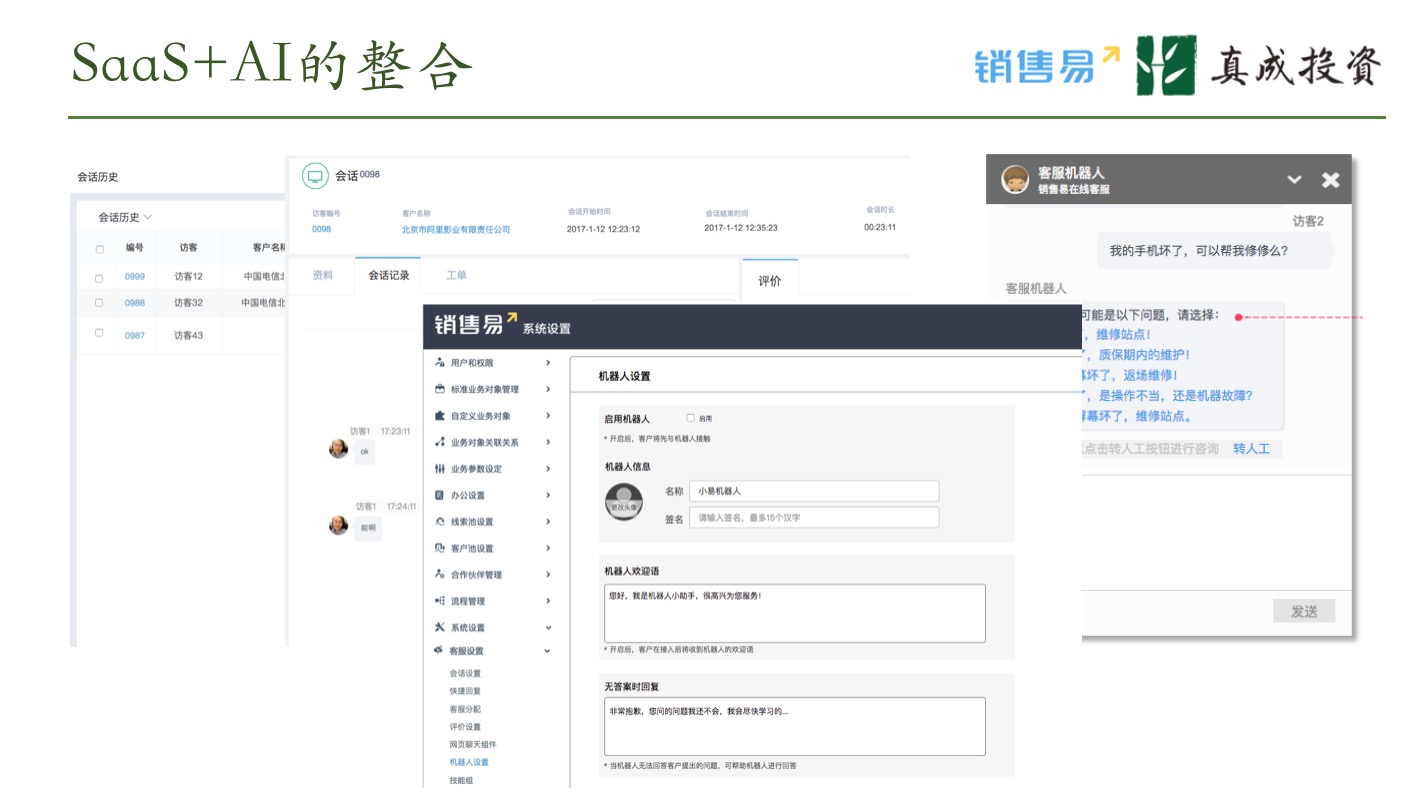Image resolution: width=1428 pixels, height=796 pixels.
Task: Click the 系统设置 tools icon
Action: [440, 627]
